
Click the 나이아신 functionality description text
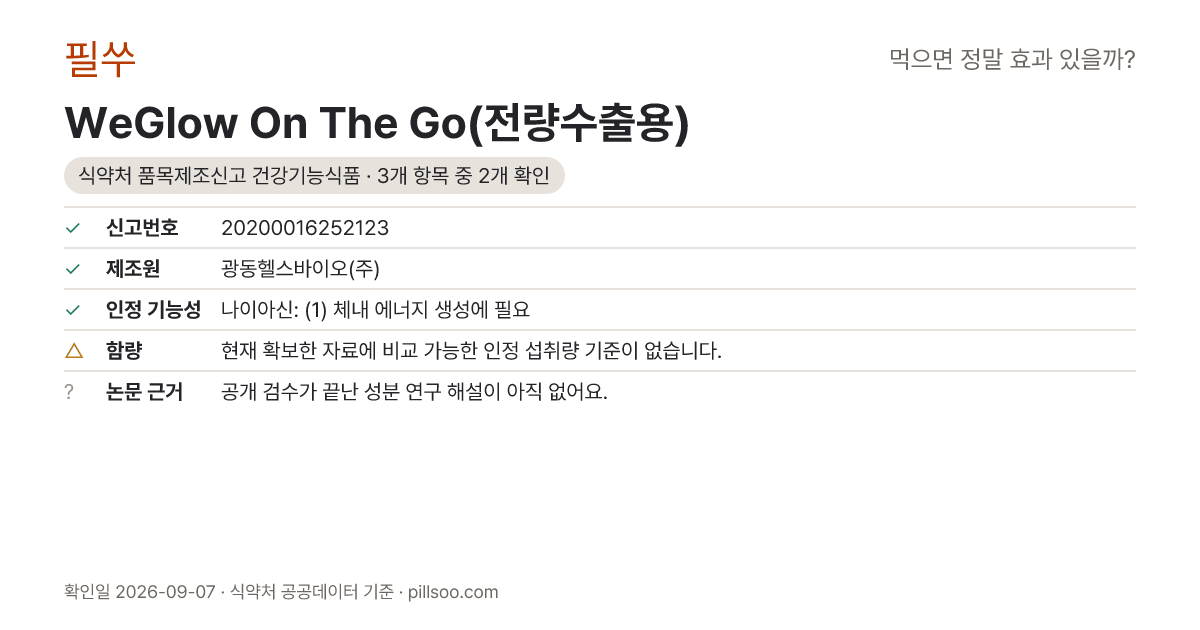coord(375,310)
